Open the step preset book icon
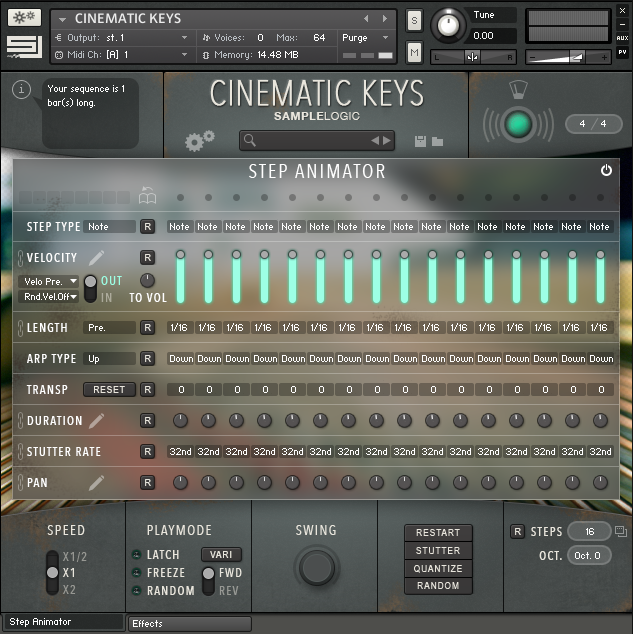633x634 pixels. (147, 197)
